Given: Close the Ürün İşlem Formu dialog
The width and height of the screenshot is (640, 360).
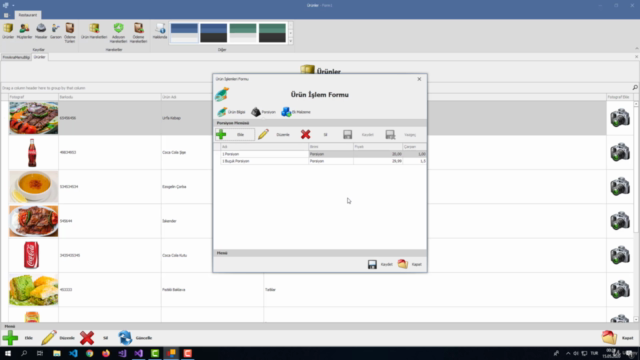Looking at the screenshot, I should click(x=419, y=79).
